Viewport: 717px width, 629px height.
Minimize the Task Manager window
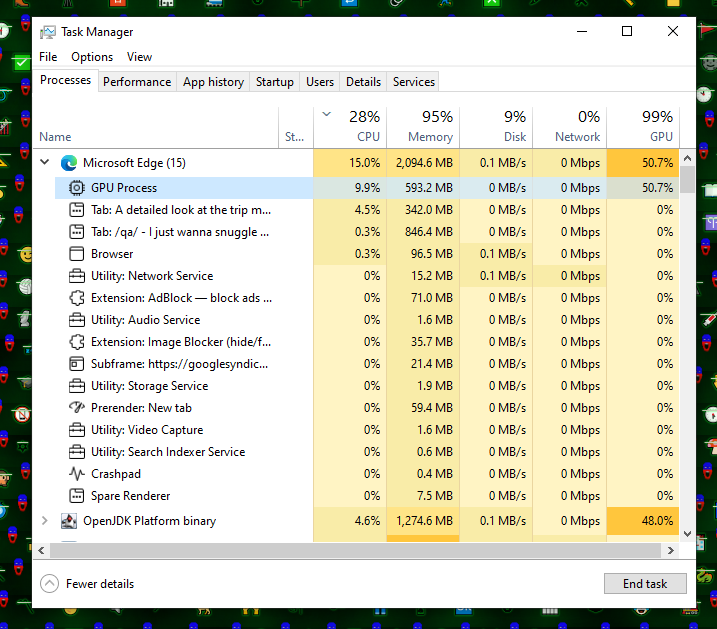pos(582,31)
